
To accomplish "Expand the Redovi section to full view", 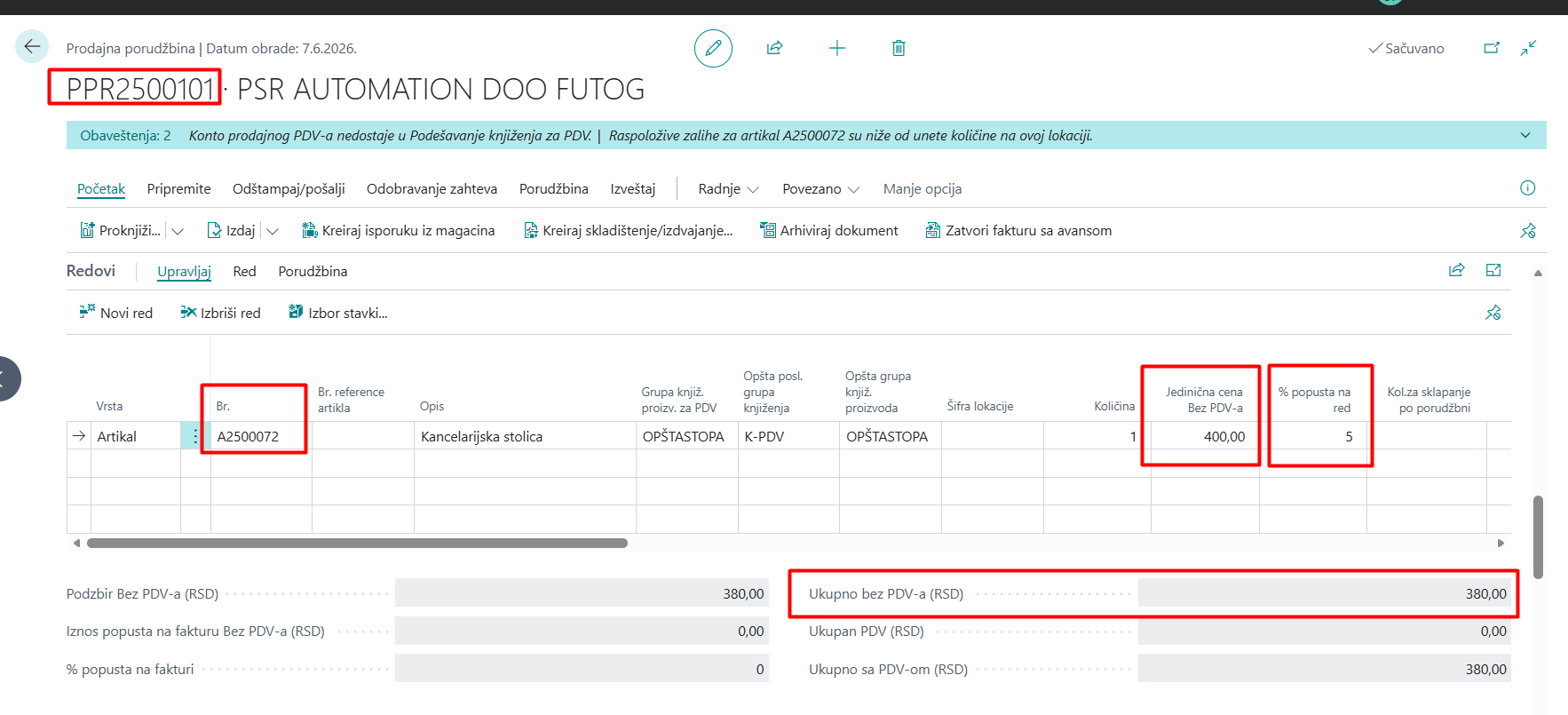I will pos(1493,270).
